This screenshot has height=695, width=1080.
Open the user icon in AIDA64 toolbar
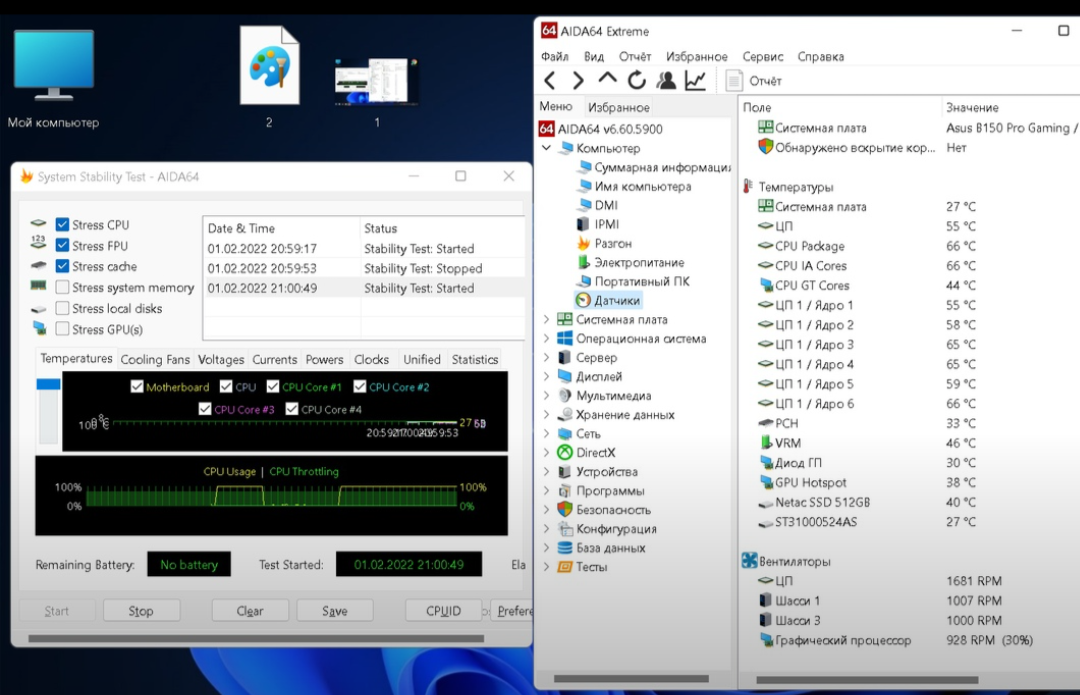click(x=666, y=81)
